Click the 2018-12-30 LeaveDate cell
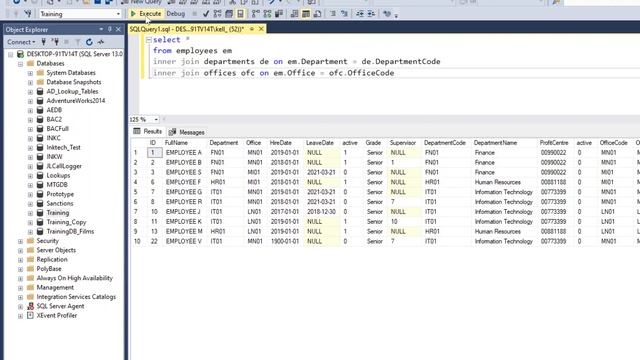The image size is (640, 360). tap(321, 212)
